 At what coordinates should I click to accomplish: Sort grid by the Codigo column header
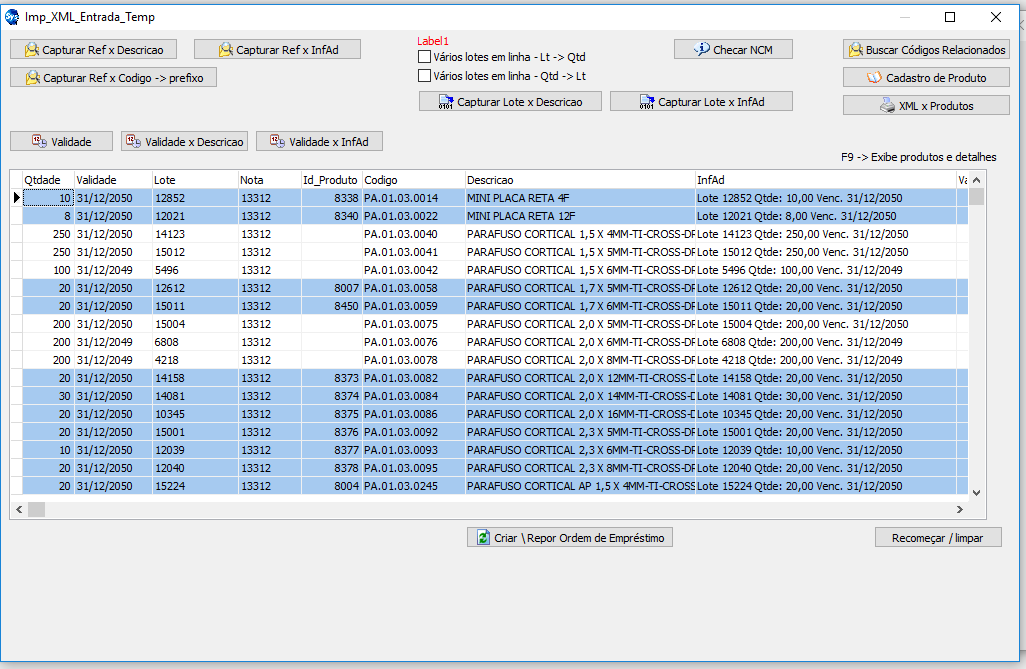click(x=412, y=180)
